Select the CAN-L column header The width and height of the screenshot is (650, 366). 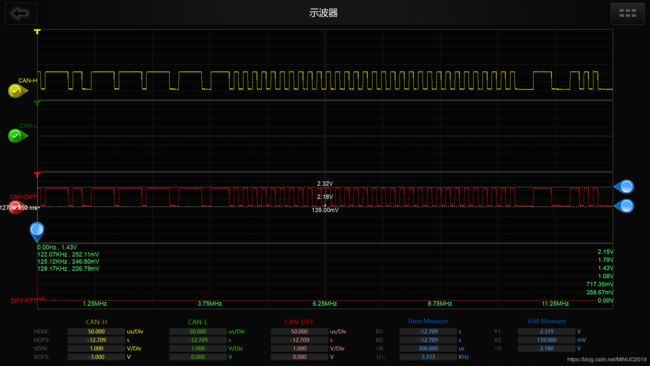[x=197, y=322]
